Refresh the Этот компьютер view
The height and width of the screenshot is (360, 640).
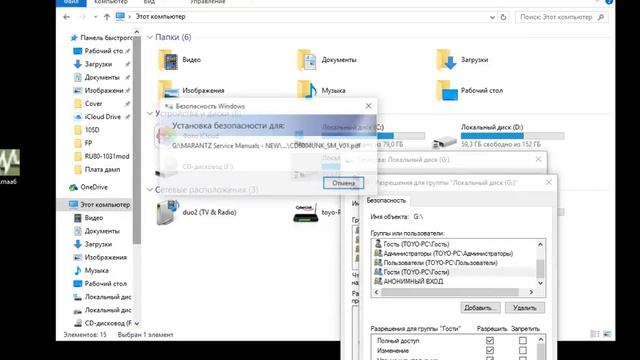503,17
